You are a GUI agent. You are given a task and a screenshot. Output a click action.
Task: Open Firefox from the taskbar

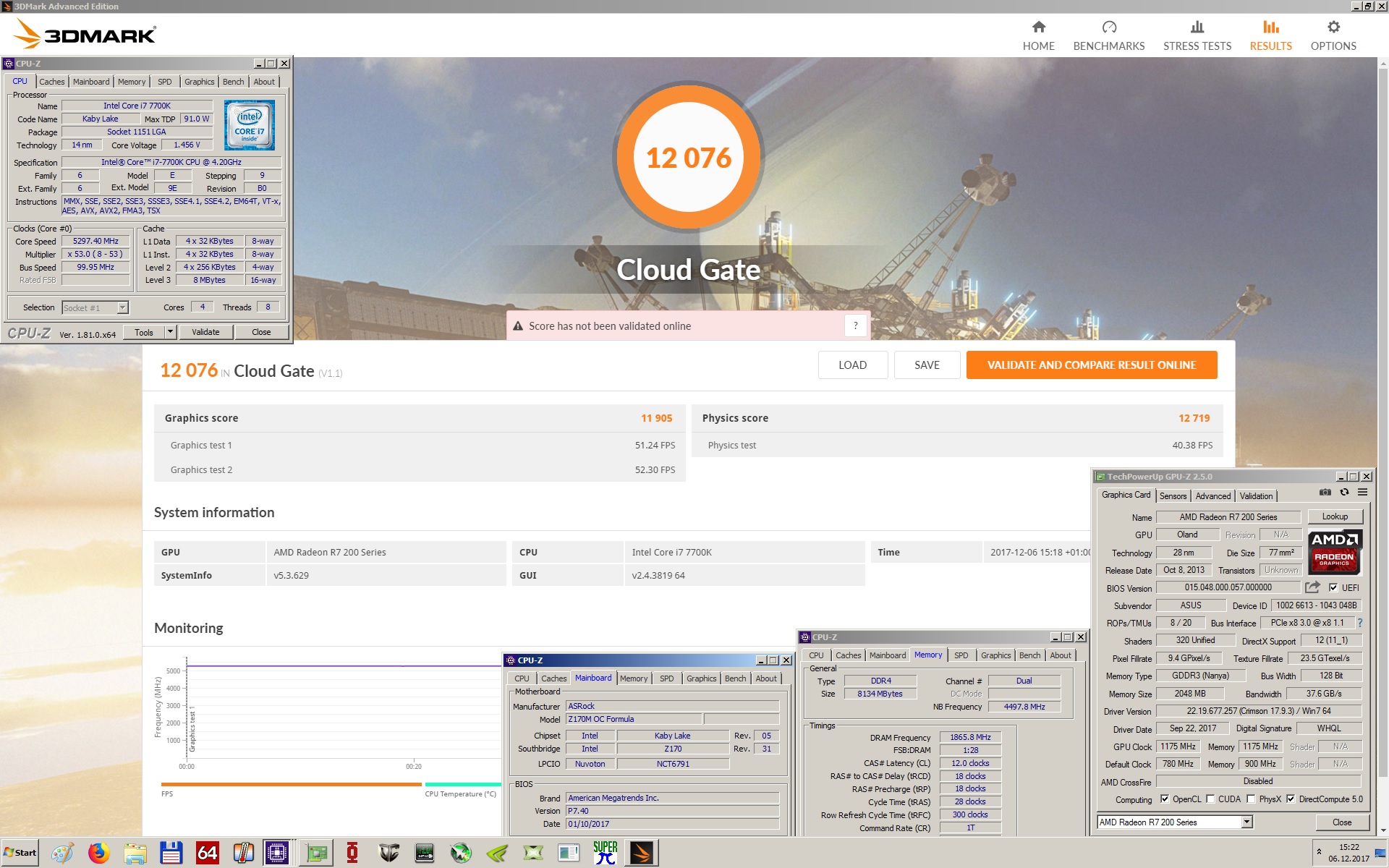(98, 854)
